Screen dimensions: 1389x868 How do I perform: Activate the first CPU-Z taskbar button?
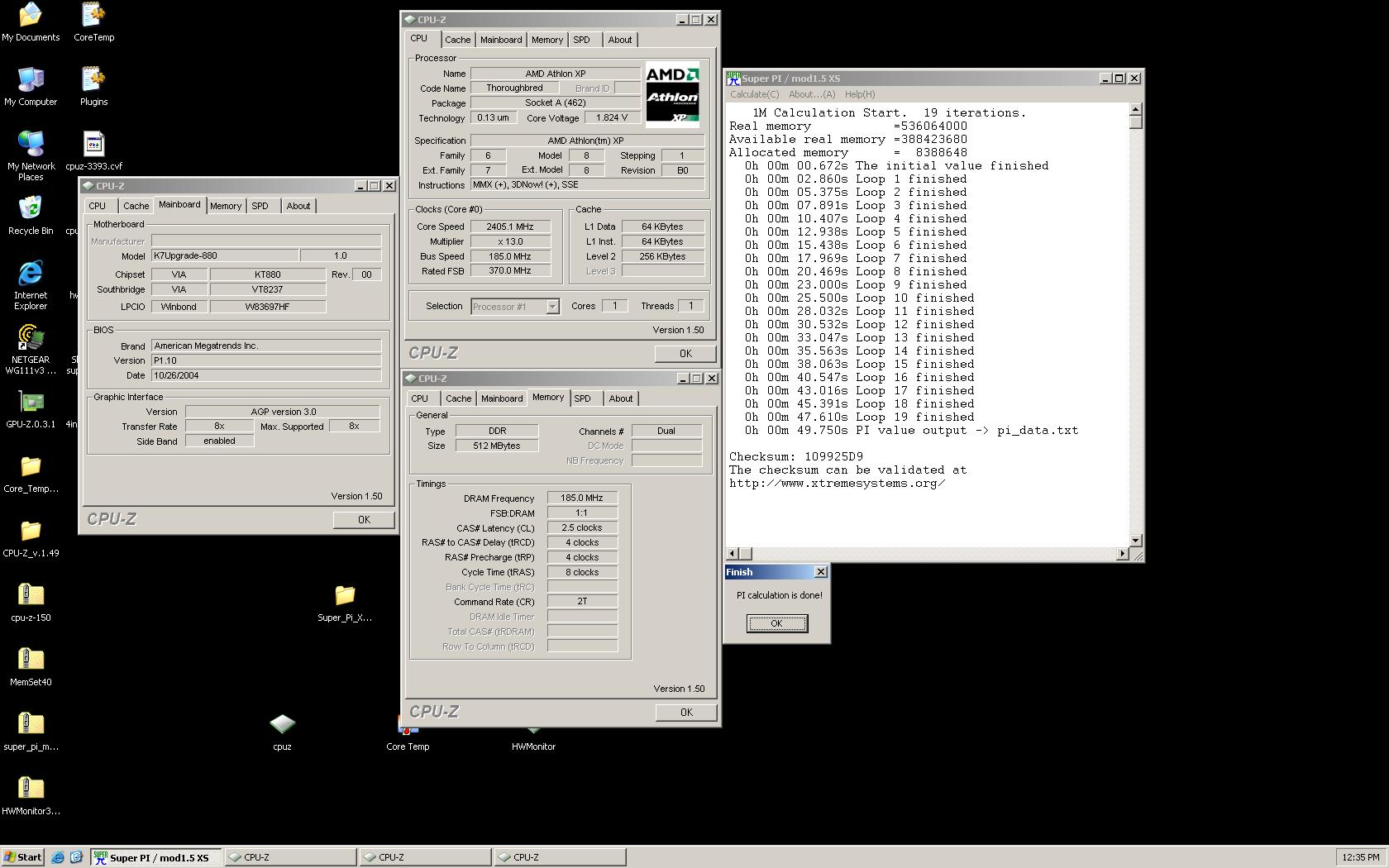point(290,857)
